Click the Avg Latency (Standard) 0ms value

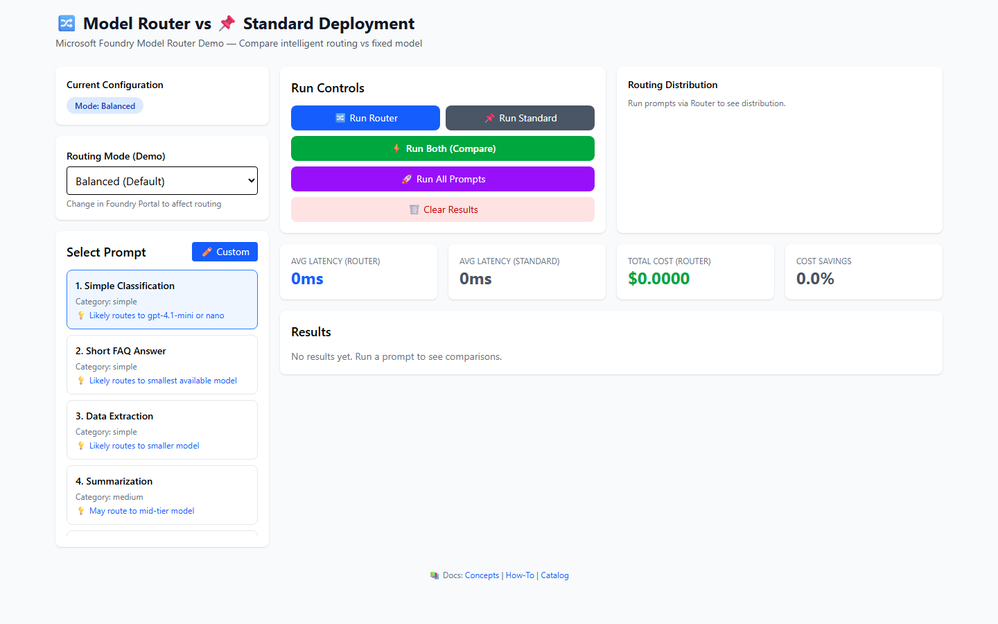pos(475,279)
